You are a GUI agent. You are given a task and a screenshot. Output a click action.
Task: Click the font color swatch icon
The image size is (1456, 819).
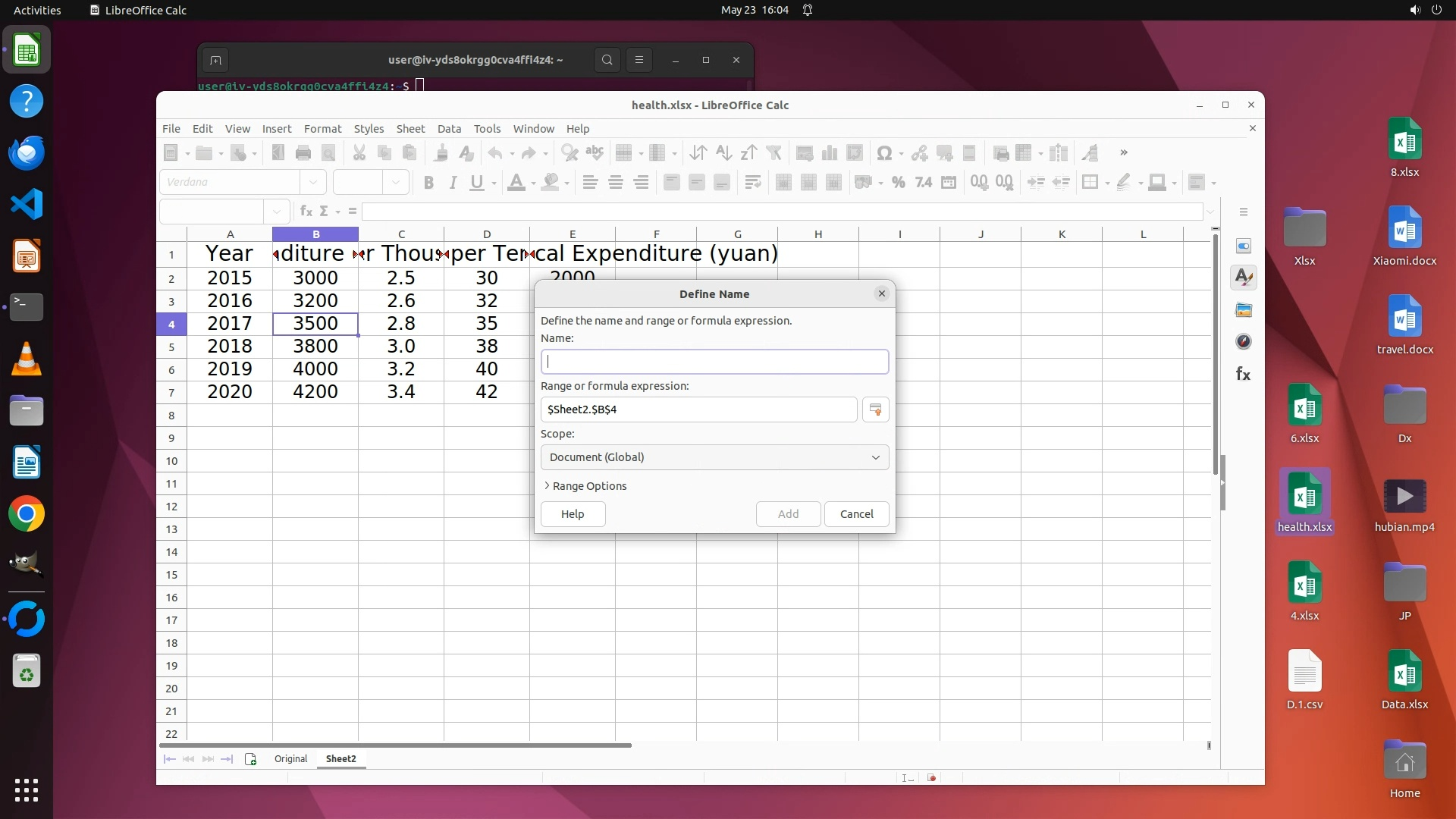click(x=516, y=182)
